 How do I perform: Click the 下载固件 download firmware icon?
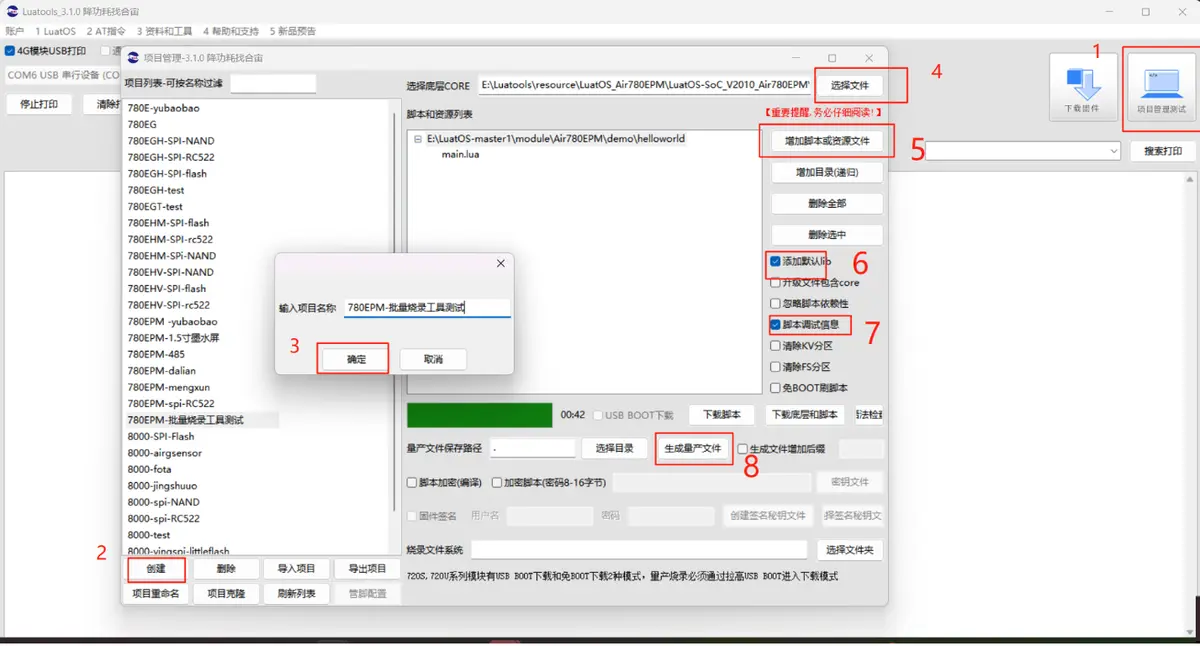[1083, 88]
